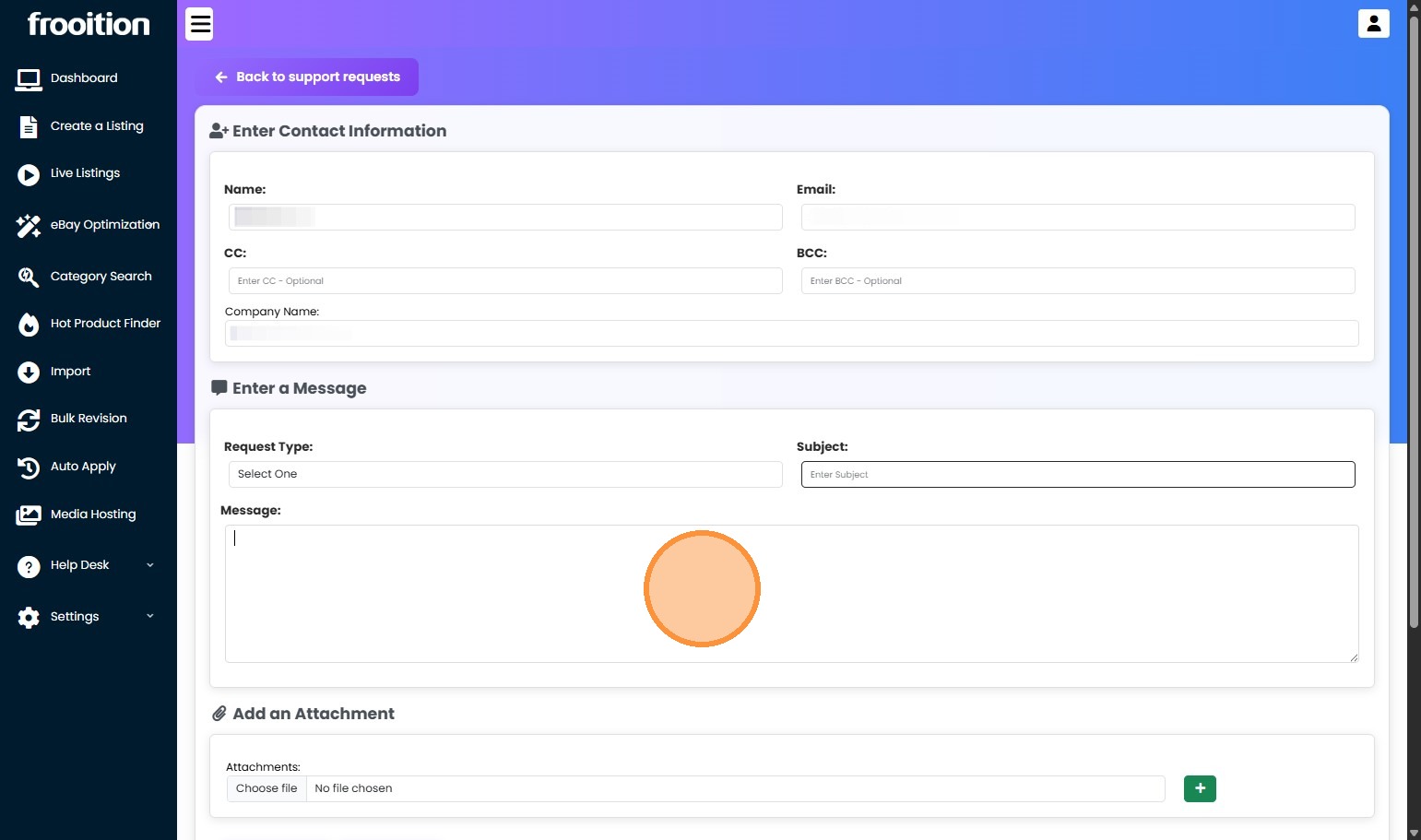Screen dimensions: 1421x840
Task: Click the Live Listings play icon
Action: [x=29, y=174]
